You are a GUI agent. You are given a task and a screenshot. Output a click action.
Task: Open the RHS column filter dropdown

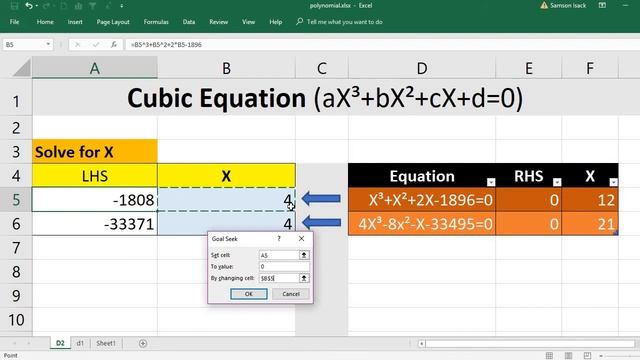[557, 182]
